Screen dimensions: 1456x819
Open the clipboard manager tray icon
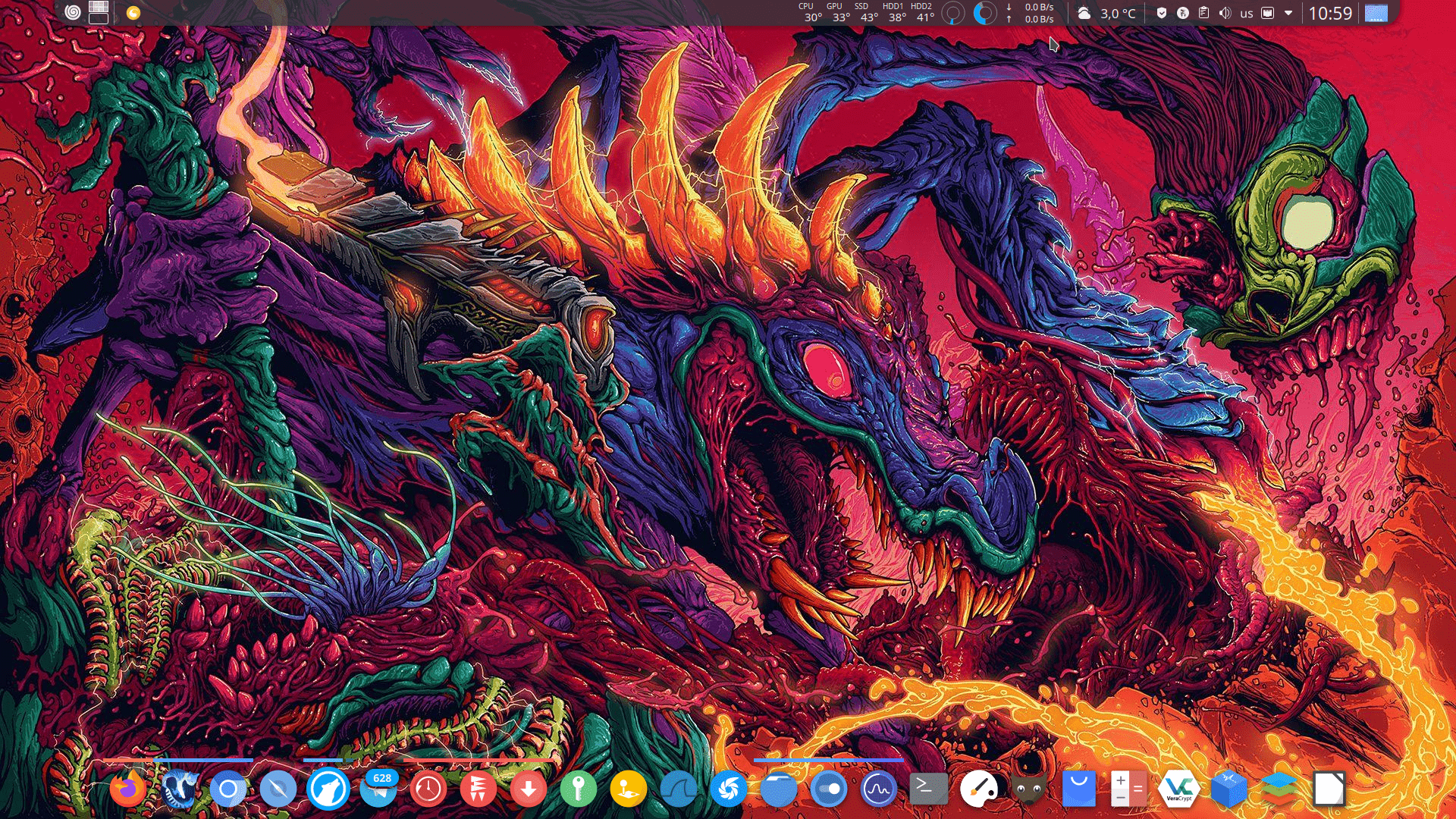[1203, 13]
